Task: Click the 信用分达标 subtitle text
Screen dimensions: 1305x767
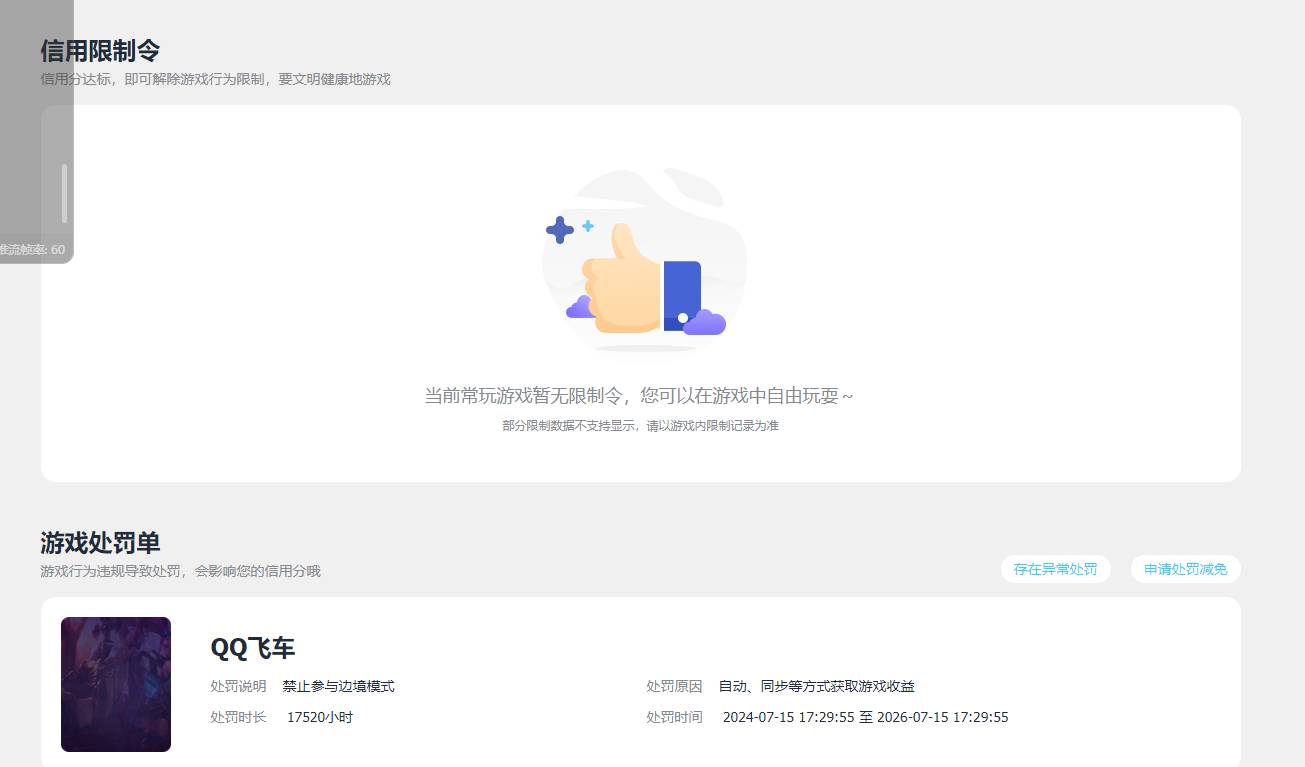Action: [215, 78]
